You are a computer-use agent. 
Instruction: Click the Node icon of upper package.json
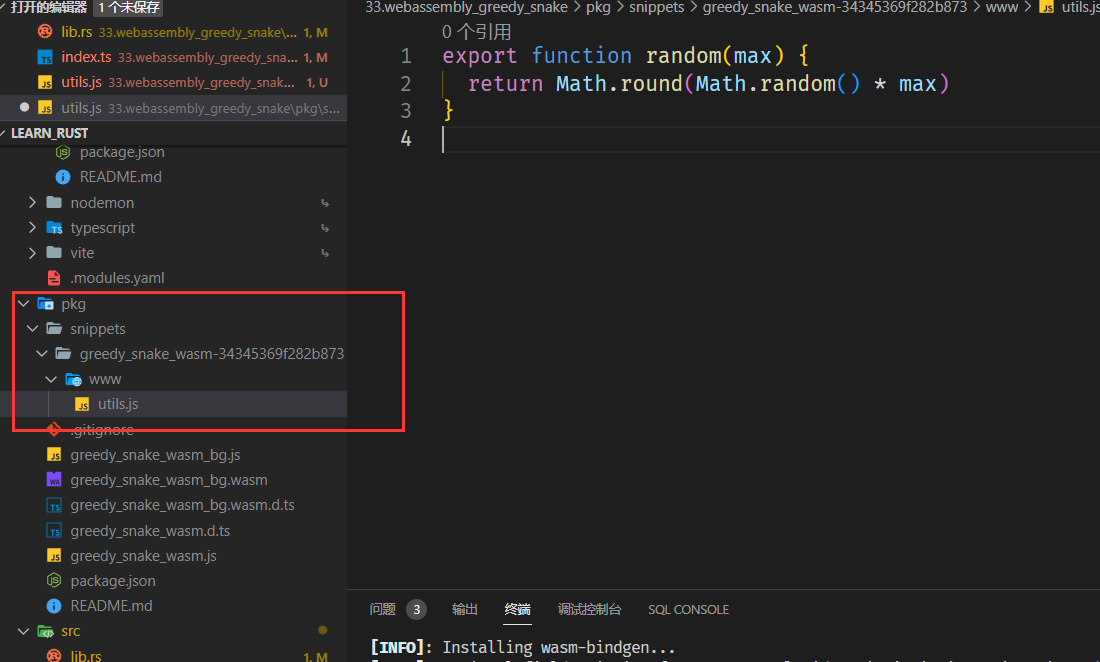point(62,152)
